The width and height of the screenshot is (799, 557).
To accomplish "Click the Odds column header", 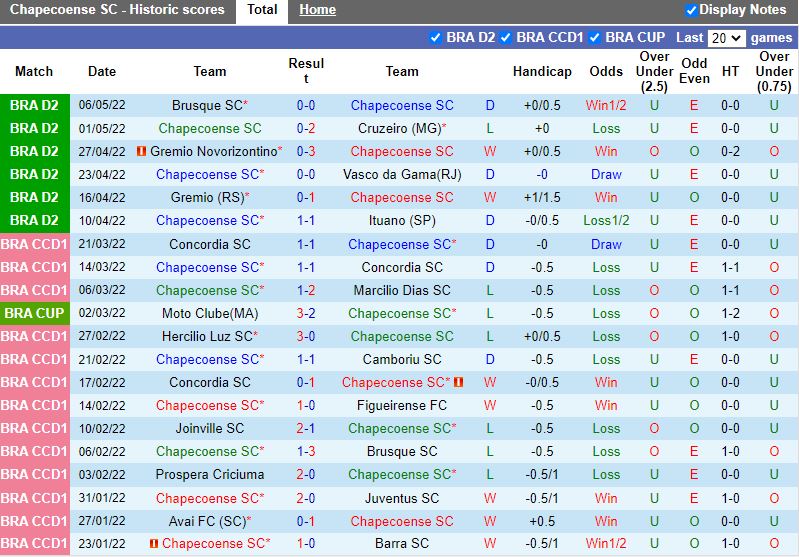I will click(606, 72).
